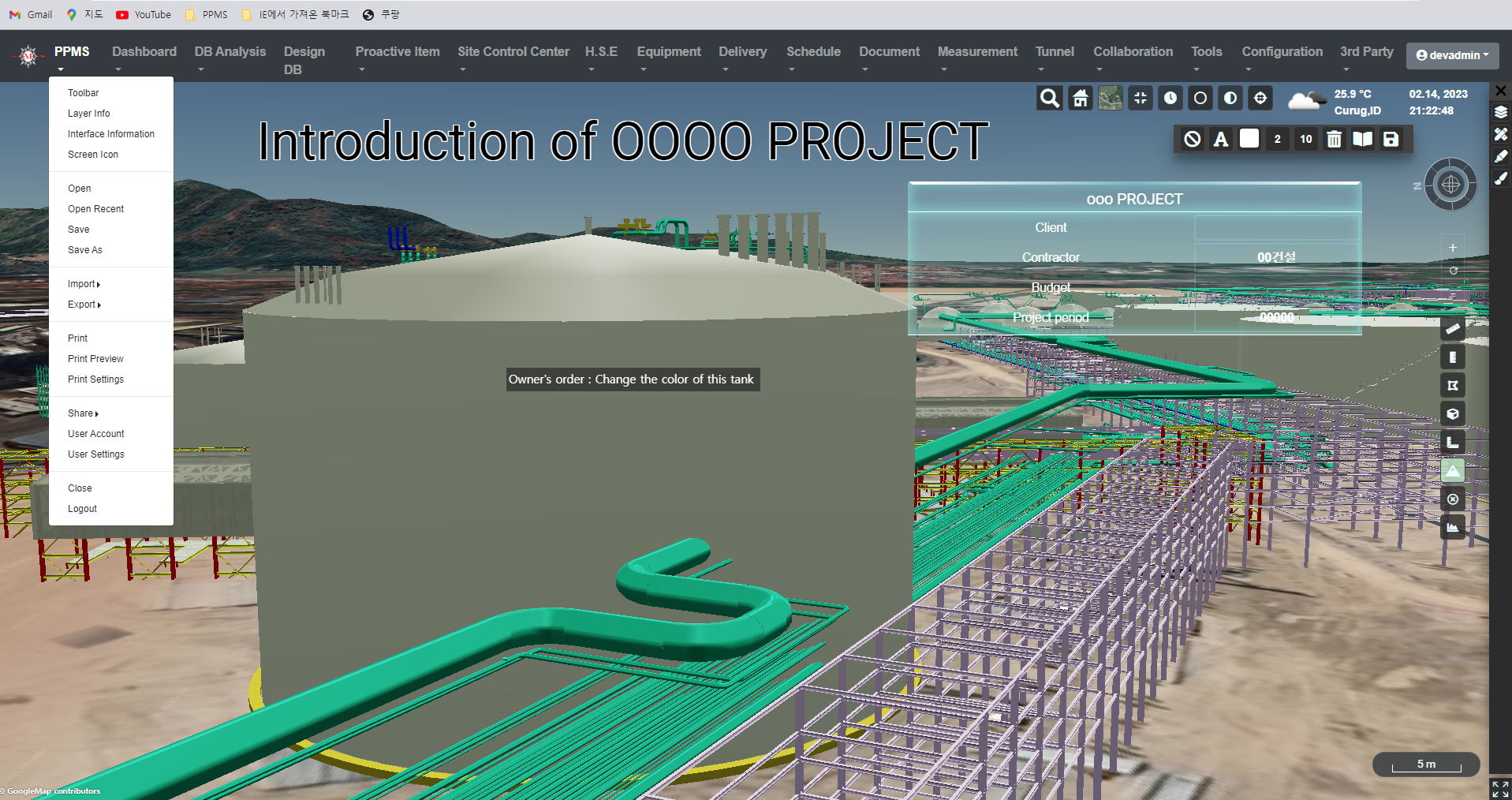Select the text annotation A tool
The image size is (1512, 800).
click(x=1221, y=140)
